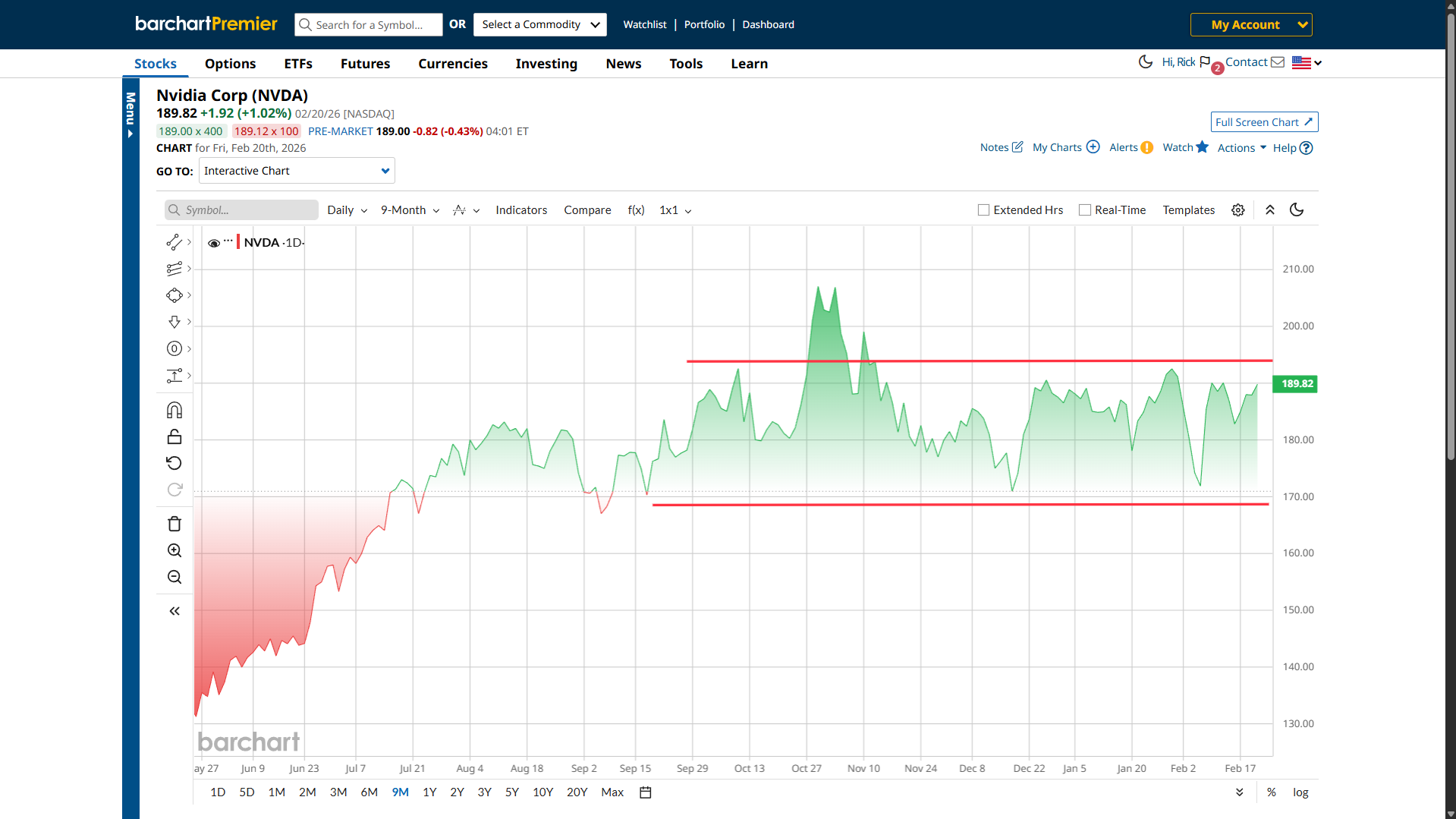Viewport: 1456px width, 819px height.
Task: Open the Futures menu tab
Action: pos(365,64)
